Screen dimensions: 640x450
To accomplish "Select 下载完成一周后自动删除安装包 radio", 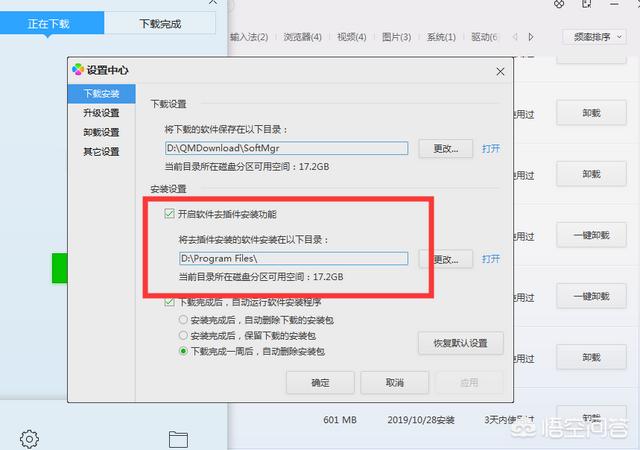I will tap(183, 351).
